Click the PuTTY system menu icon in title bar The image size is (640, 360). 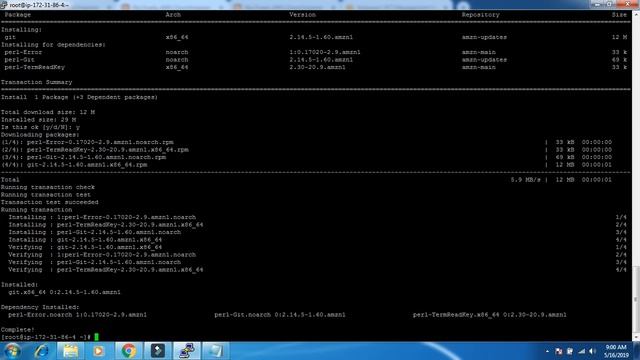4,4
